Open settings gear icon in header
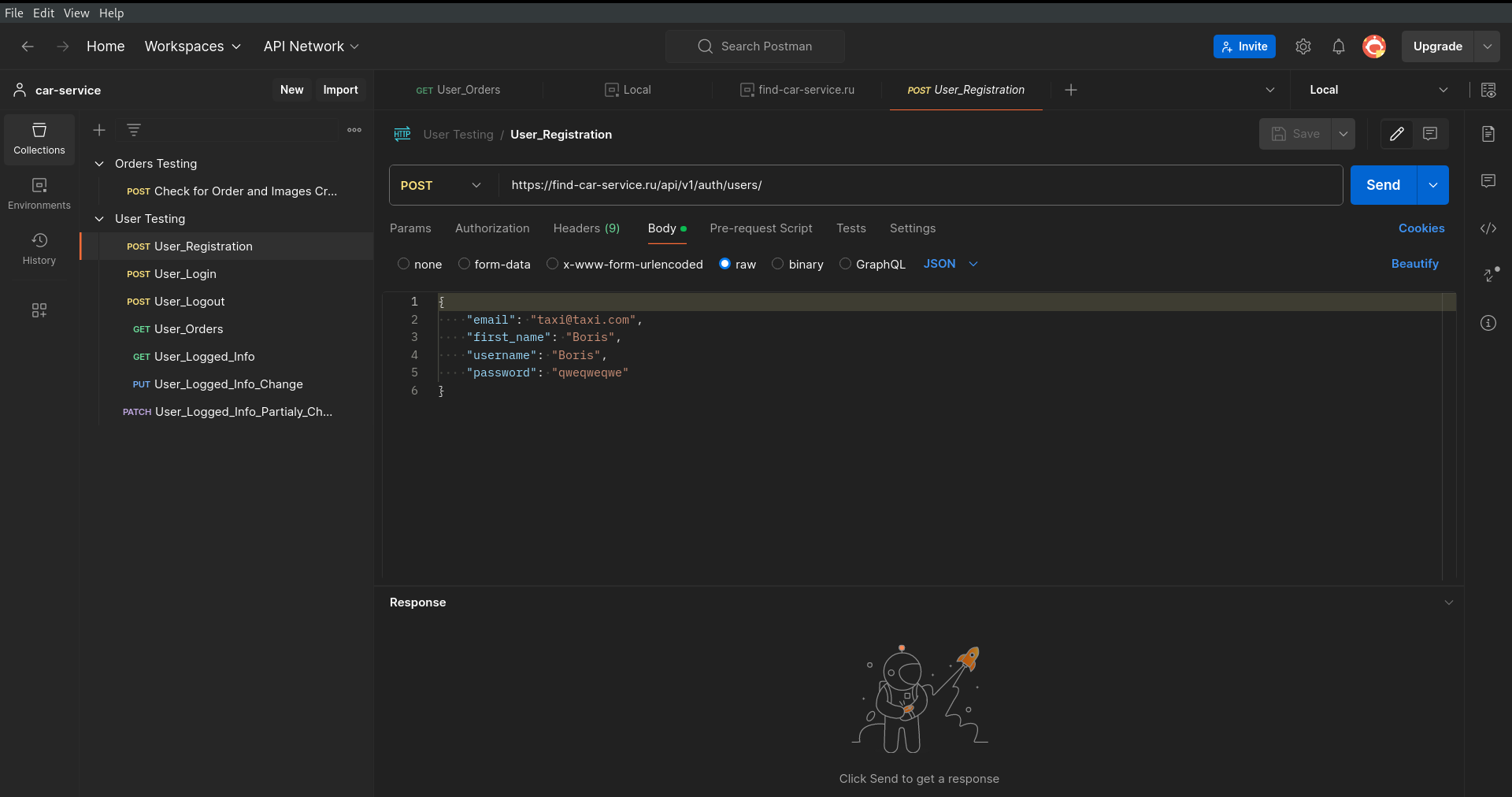 [1303, 46]
